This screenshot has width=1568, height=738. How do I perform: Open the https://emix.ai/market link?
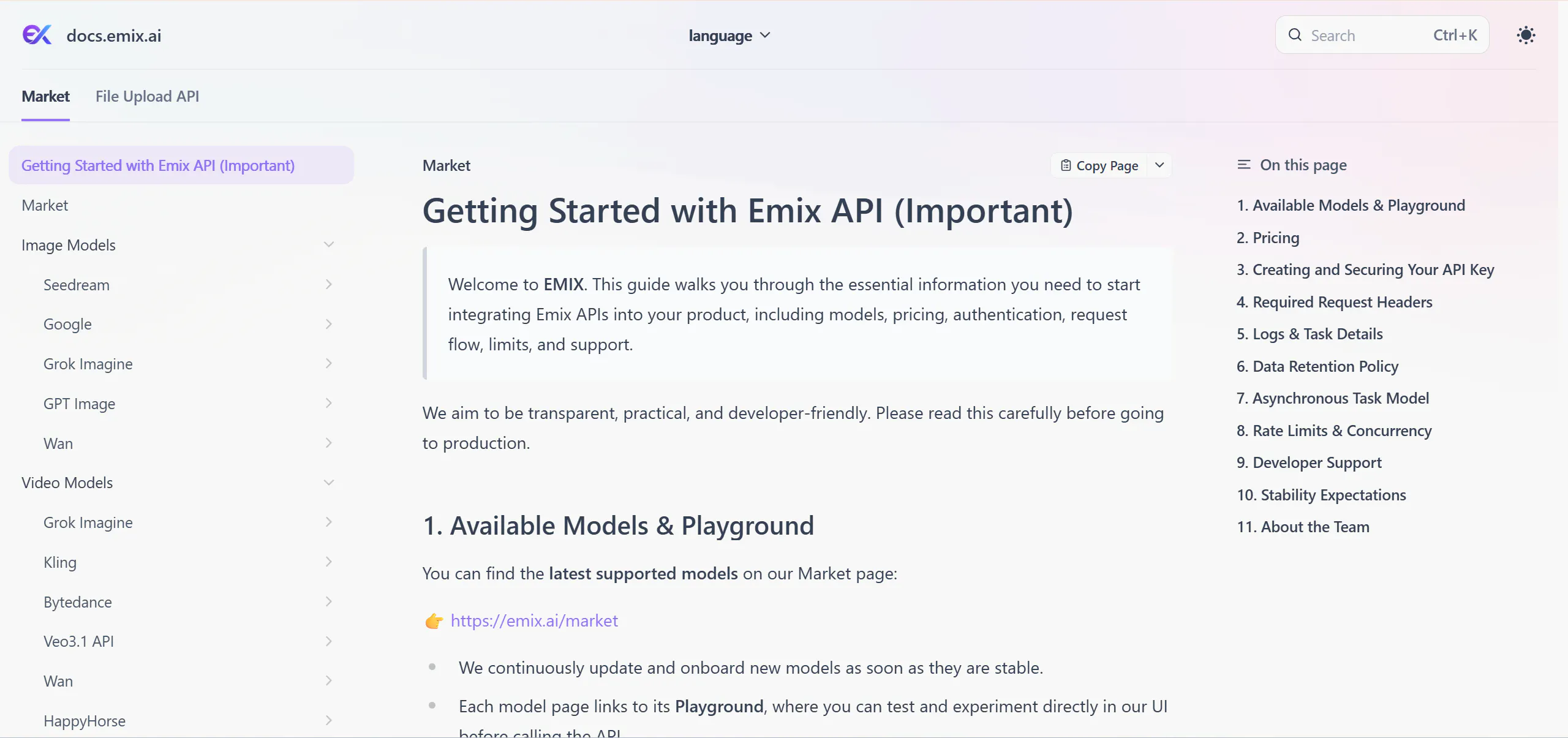point(534,620)
